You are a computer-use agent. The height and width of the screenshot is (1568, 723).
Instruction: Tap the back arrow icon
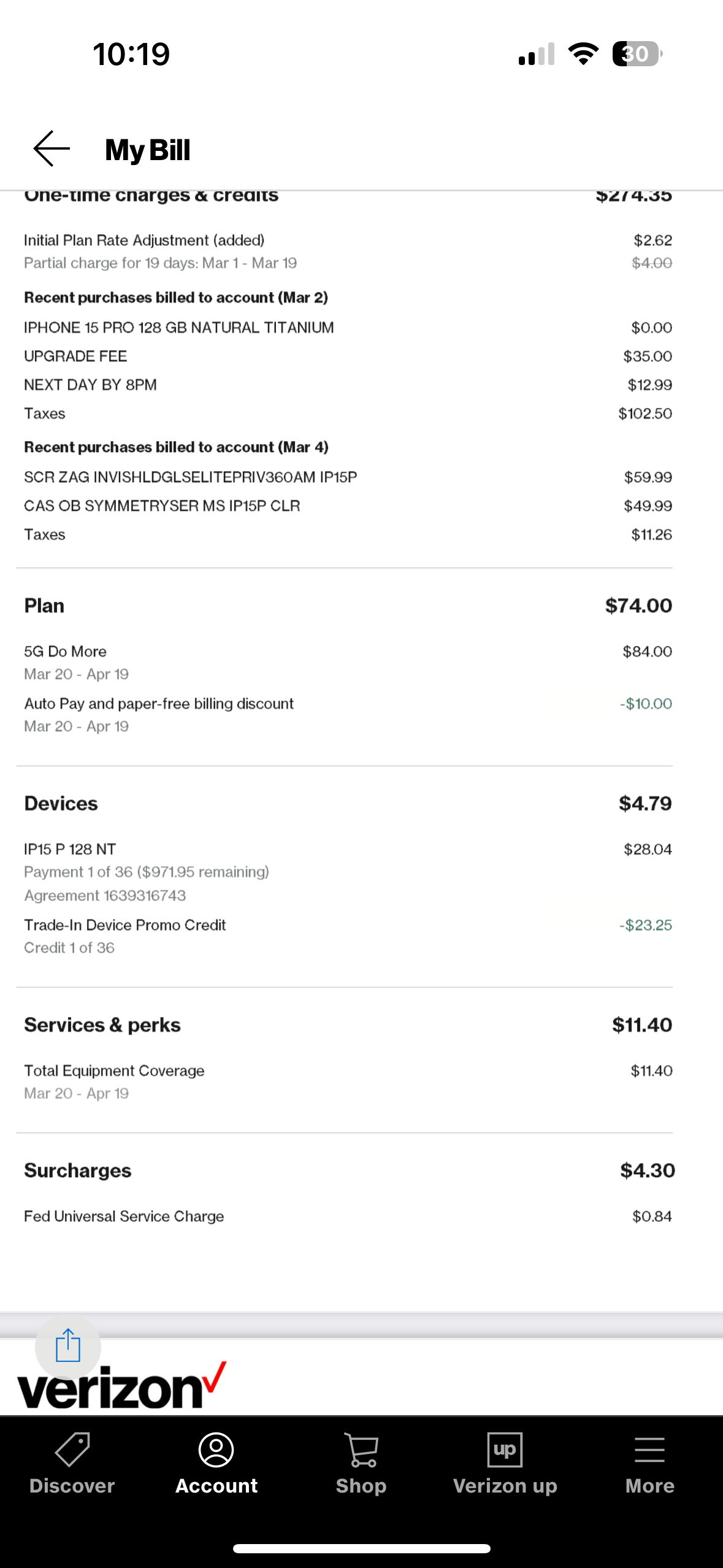(52, 149)
